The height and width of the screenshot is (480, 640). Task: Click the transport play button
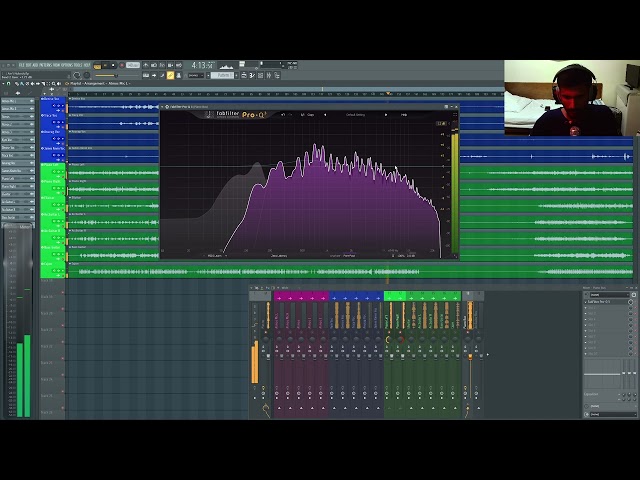click(x=105, y=65)
